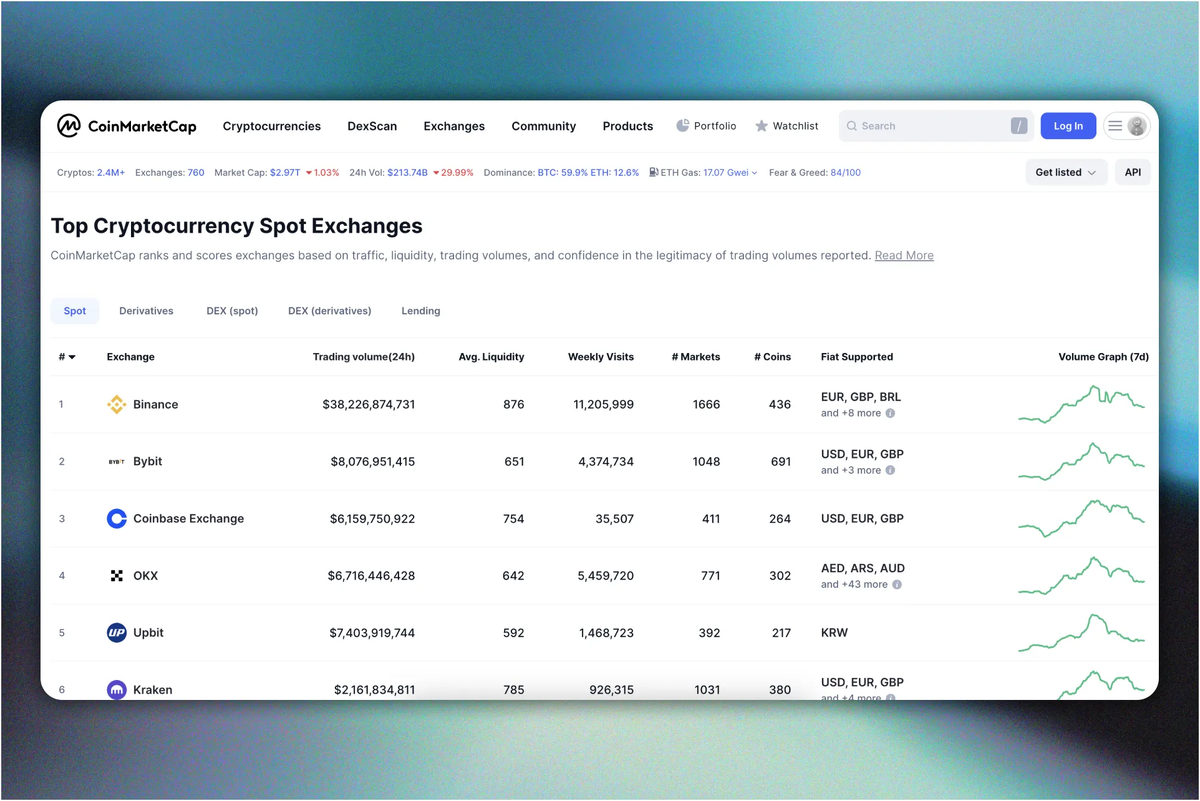Click the Coinbase Exchange logo icon
The image size is (1200, 801).
(x=116, y=519)
